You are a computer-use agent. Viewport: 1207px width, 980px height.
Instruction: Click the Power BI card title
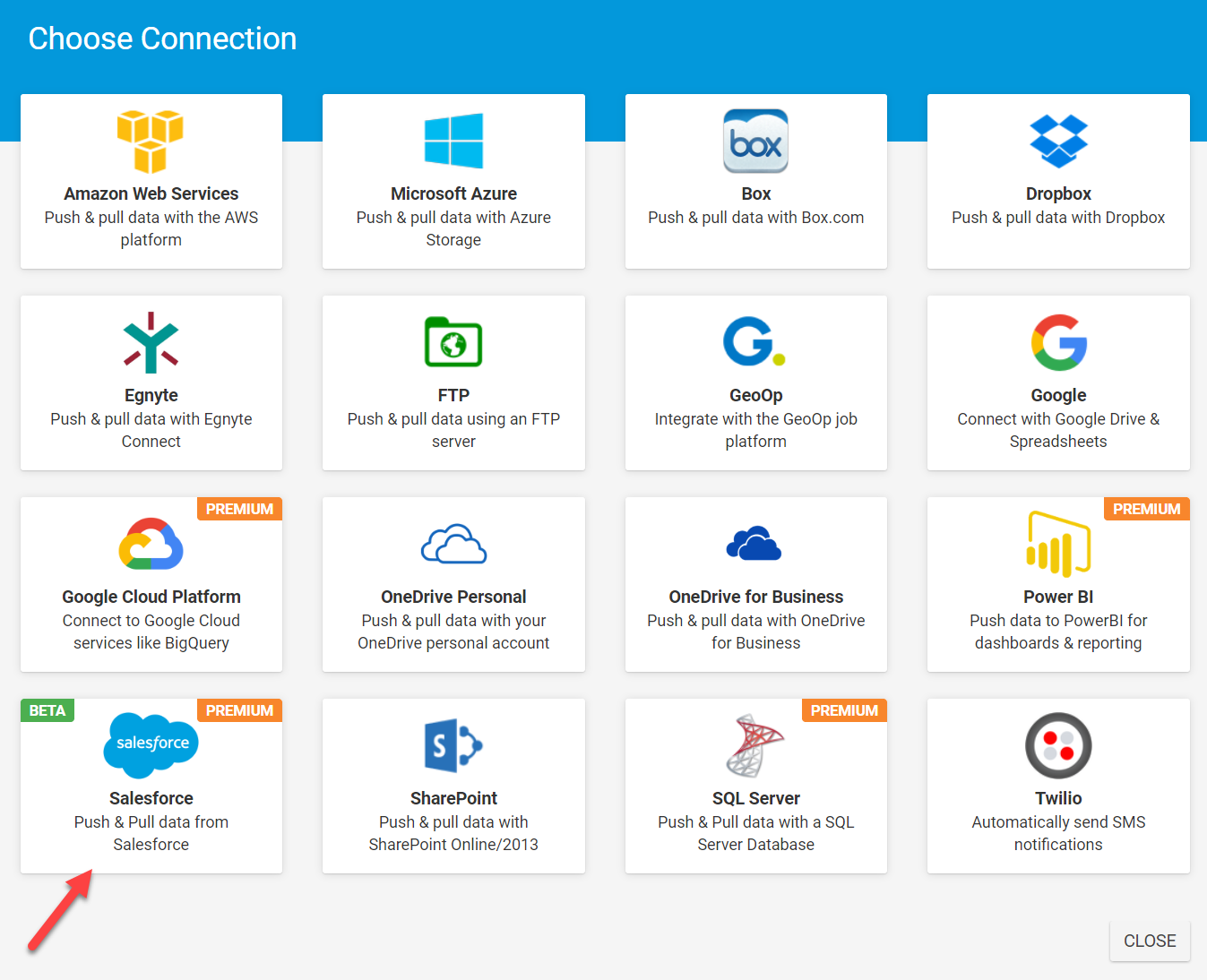click(1058, 597)
